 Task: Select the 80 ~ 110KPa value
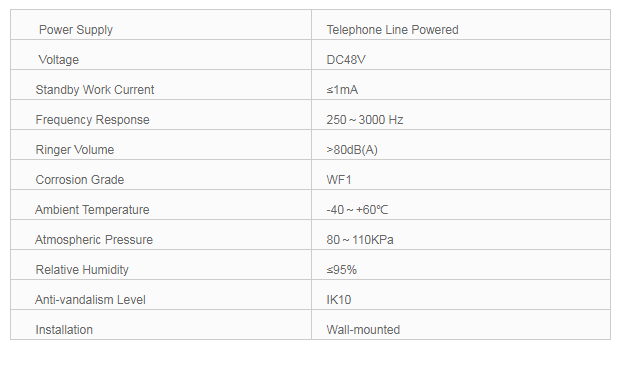pyautogui.click(x=360, y=240)
